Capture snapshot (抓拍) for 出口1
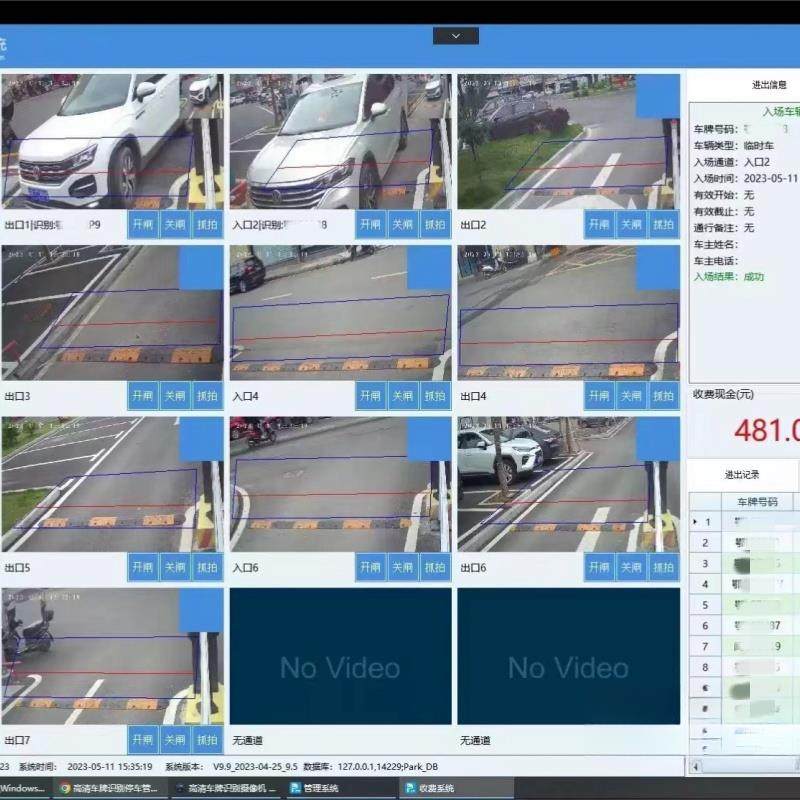Viewport: 800px width, 800px height. pyautogui.click(x=207, y=224)
